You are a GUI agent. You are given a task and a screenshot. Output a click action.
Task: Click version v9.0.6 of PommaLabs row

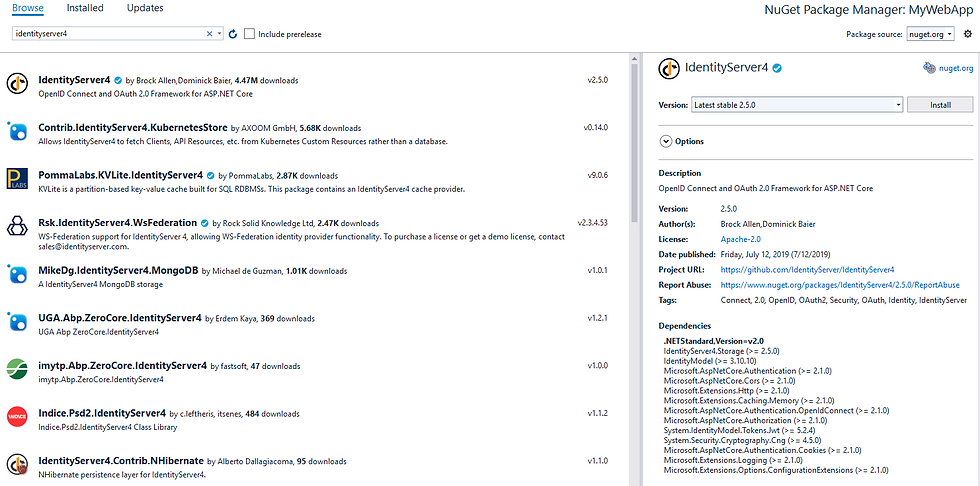tap(598, 175)
